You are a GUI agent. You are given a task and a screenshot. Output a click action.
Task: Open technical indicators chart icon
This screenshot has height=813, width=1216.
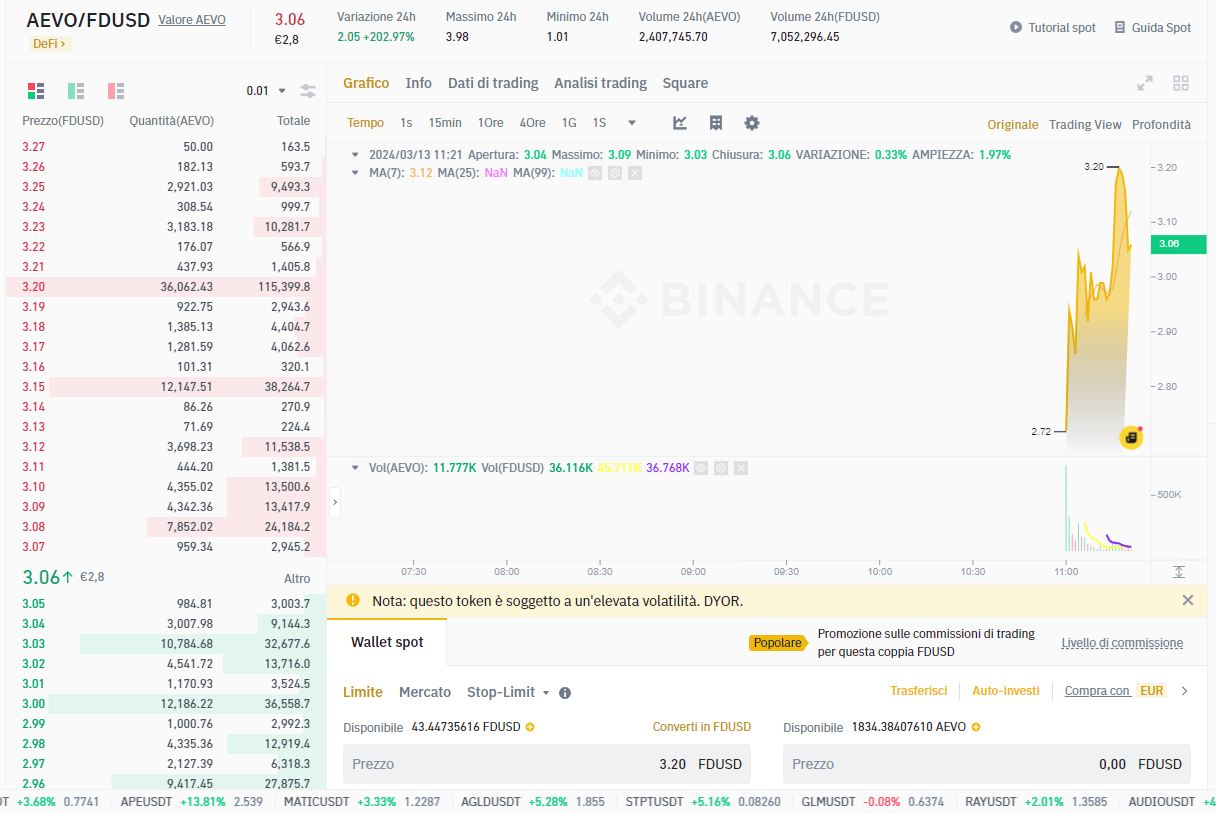click(680, 123)
